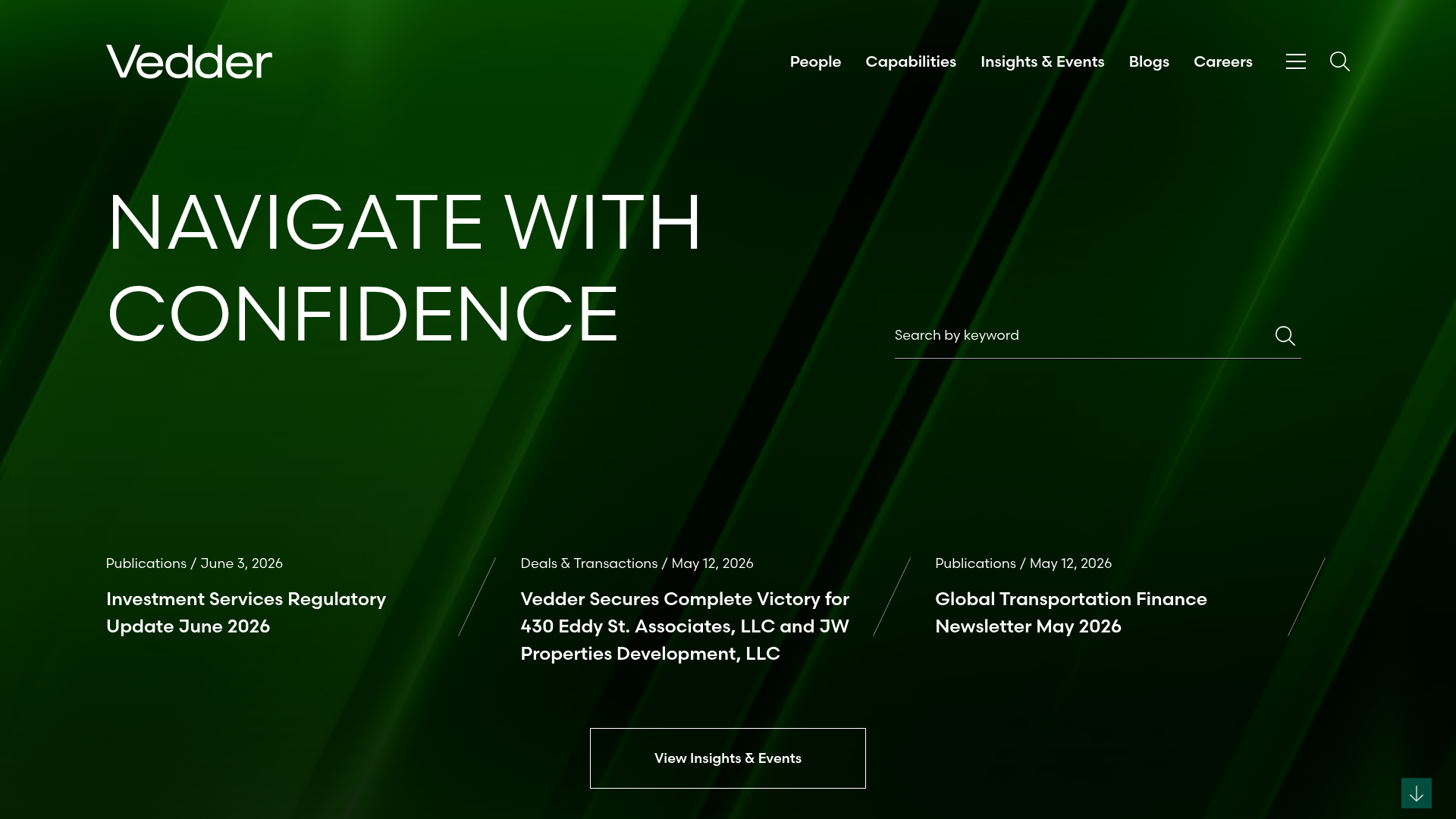Open the Capabilities menu item
This screenshot has width=1456, height=819.
911,61
